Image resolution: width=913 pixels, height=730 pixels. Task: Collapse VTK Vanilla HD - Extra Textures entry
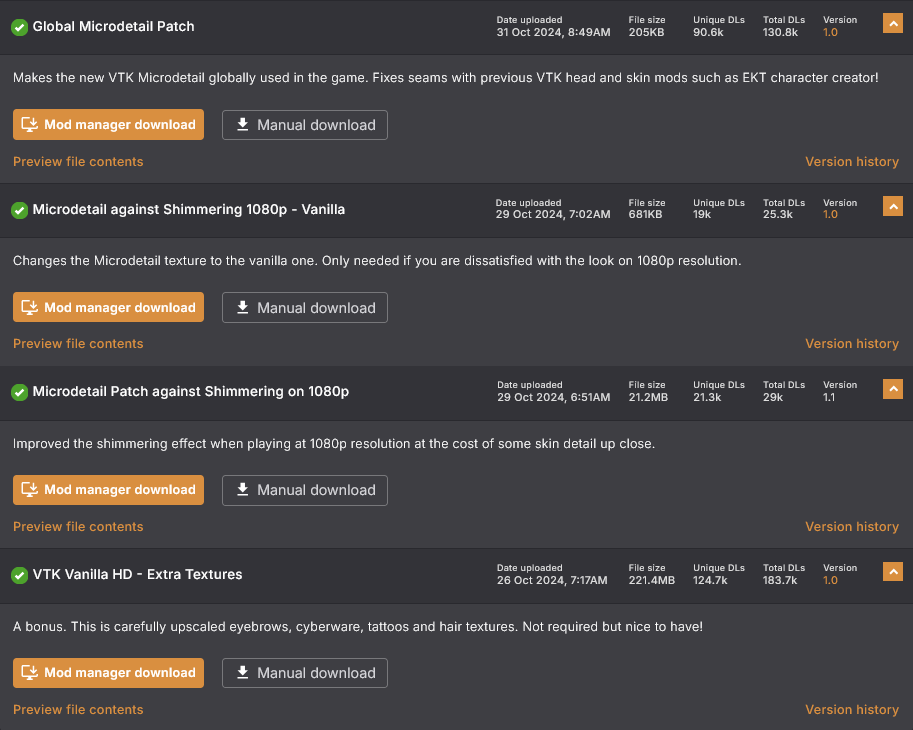click(893, 572)
